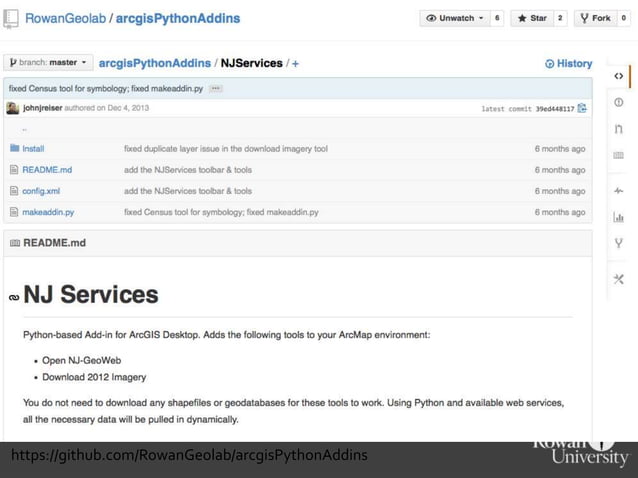This screenshot has width=638, height=478.
Task: Click the 'Download 2012 Imagery' bullet text
Action: 94,377
